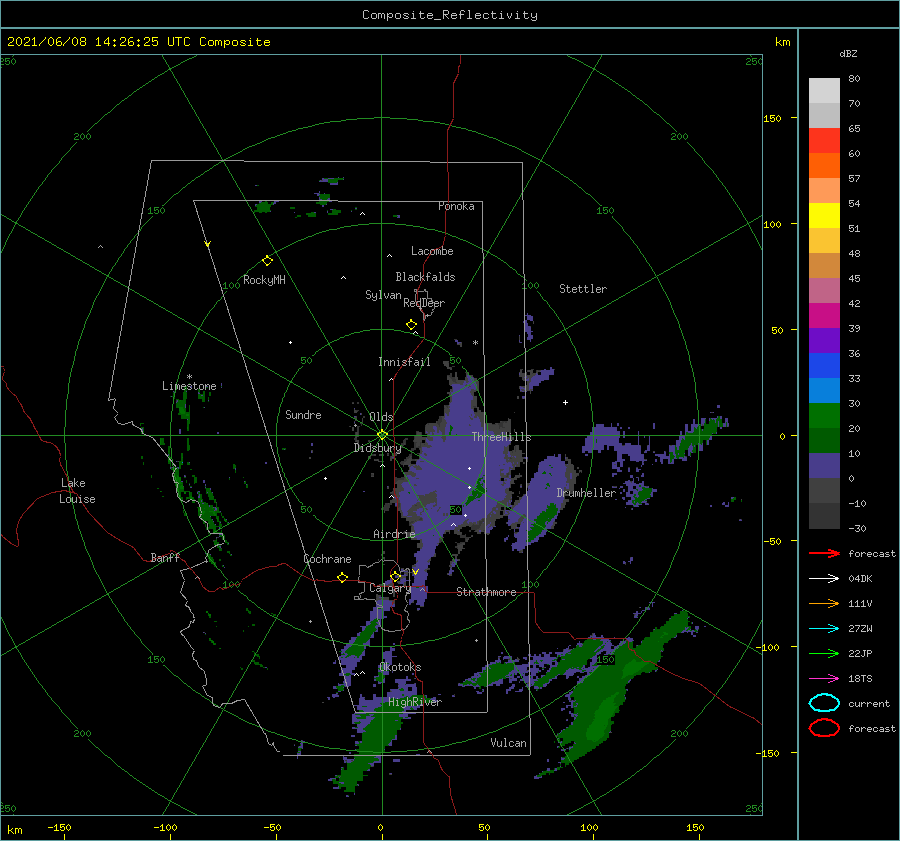Click the Innisfail city label
Viewport: 900px width, 841px height.
pos(404,362)
